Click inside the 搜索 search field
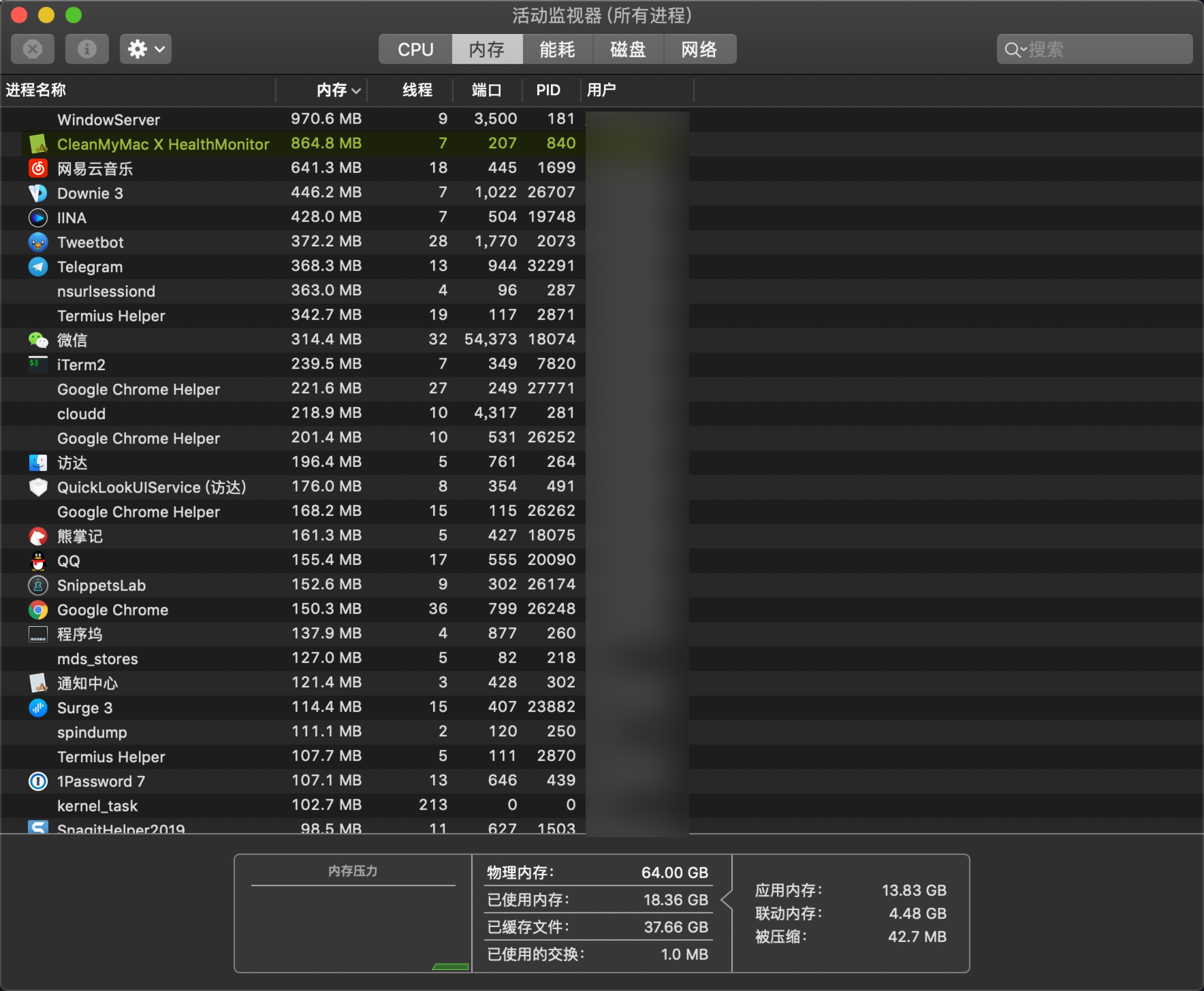Viewport: 1204px width, 991px height. pyautogui.click(x=1102, y=50)
